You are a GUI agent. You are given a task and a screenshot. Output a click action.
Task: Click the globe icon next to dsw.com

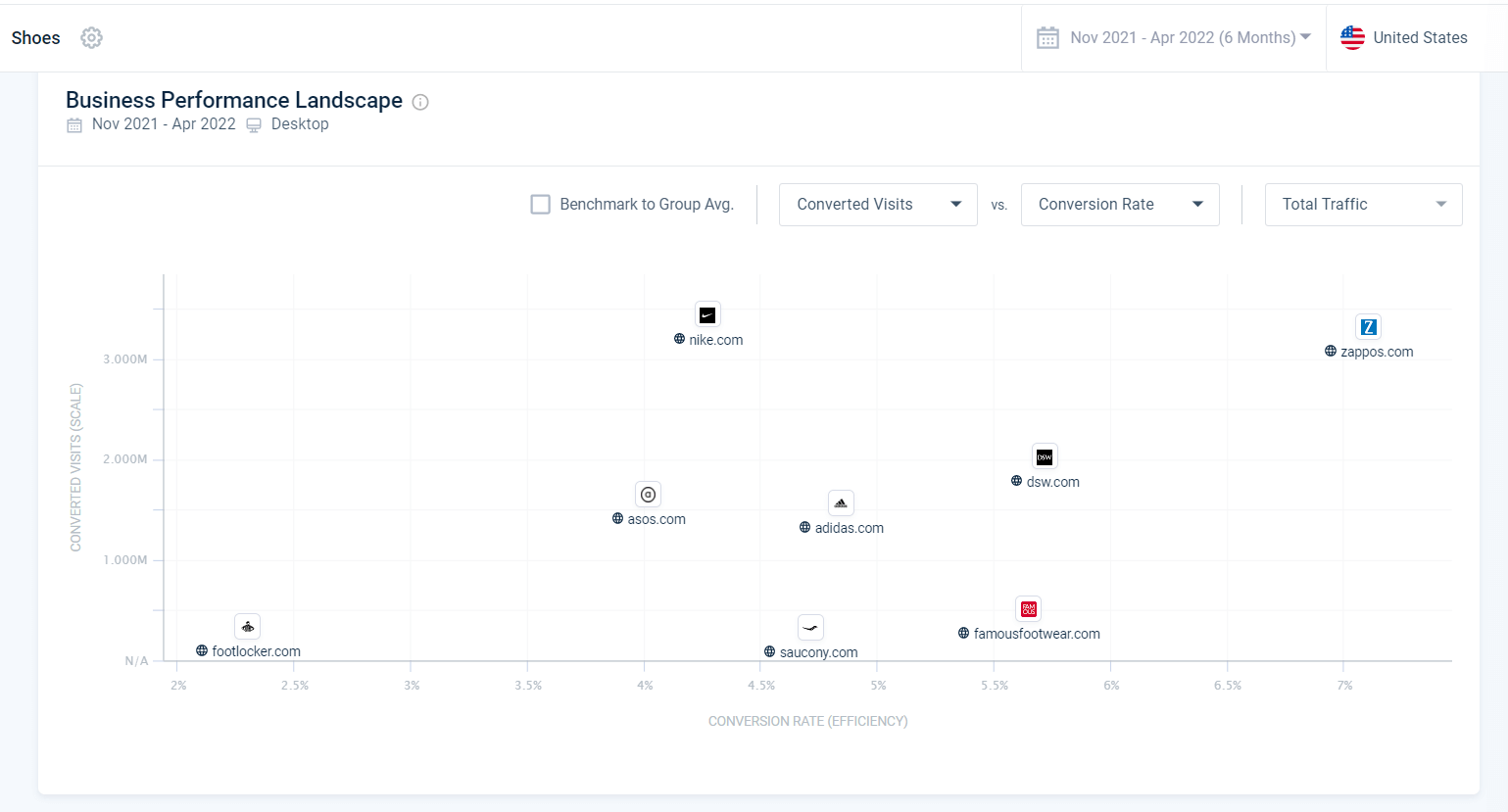click(x=1016, y=481)
